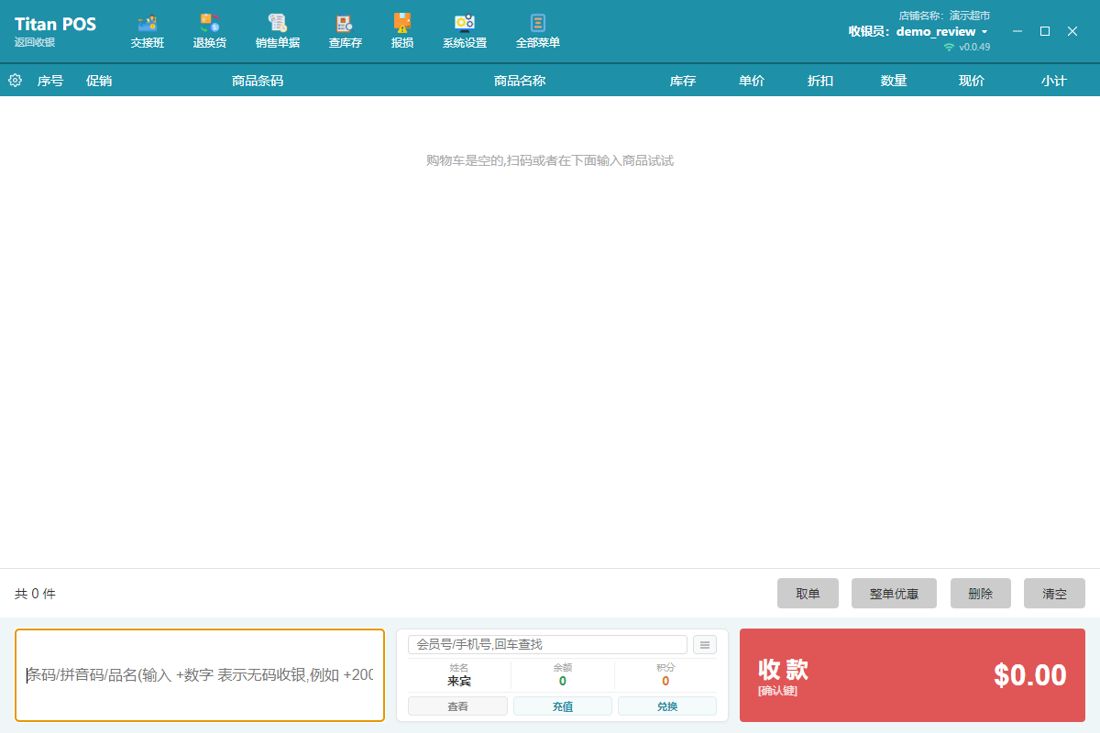Open the 查库存 inventory lookup icon
Viewport: 1100px width, 733px height.
click(345, 32)
